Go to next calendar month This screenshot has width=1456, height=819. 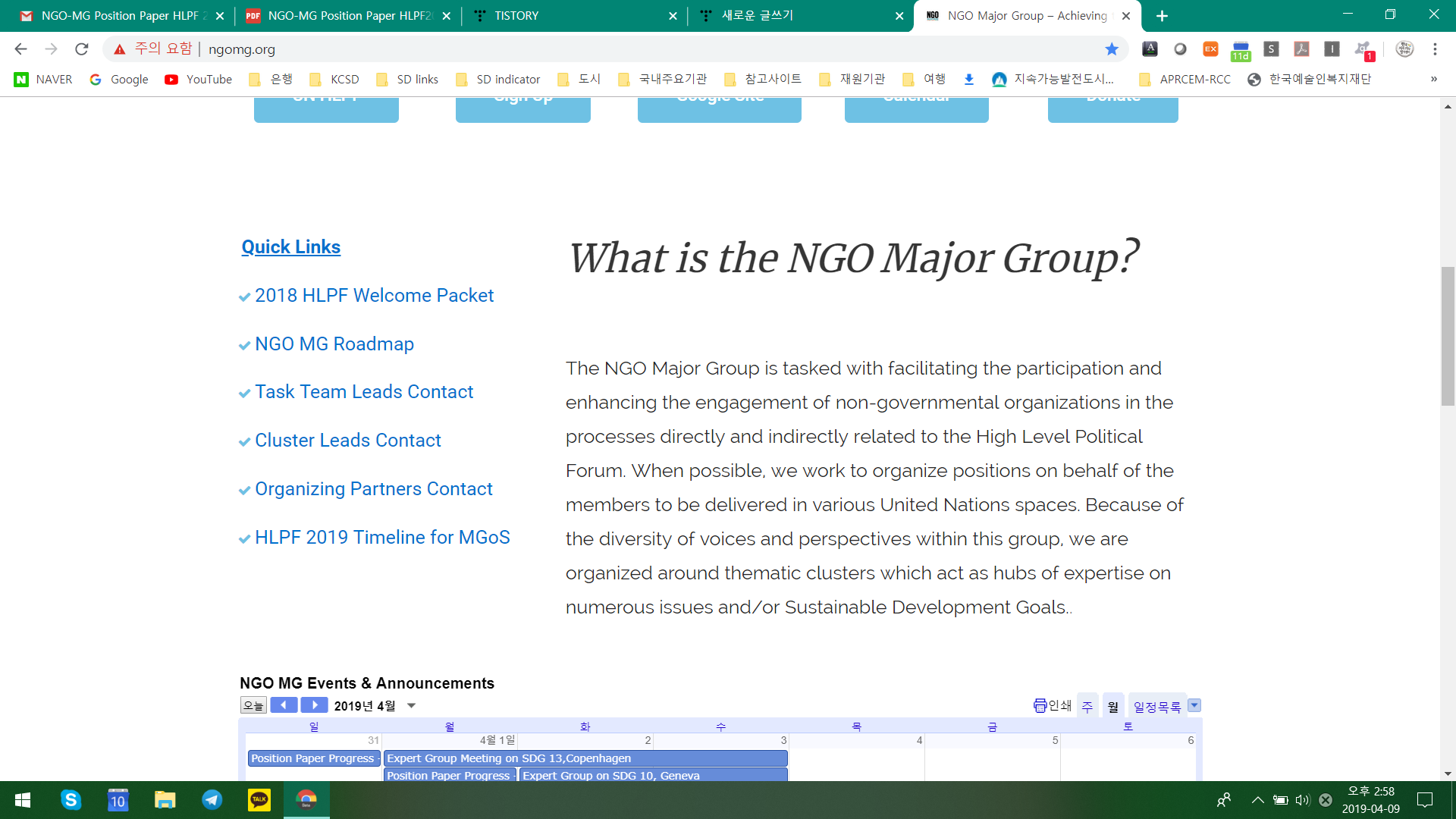tap(314, 705)
